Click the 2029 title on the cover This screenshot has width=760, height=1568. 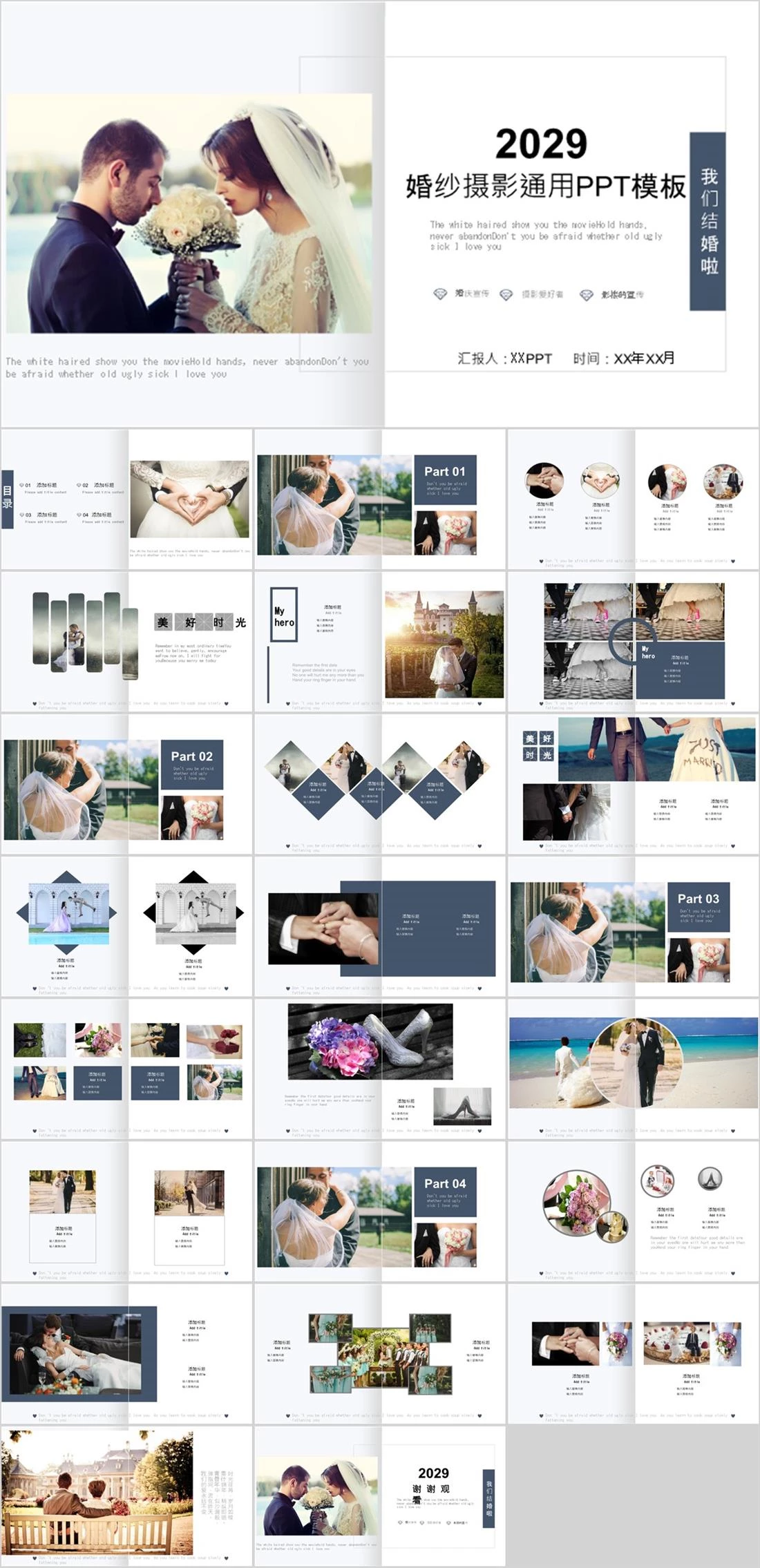point(541,144)
